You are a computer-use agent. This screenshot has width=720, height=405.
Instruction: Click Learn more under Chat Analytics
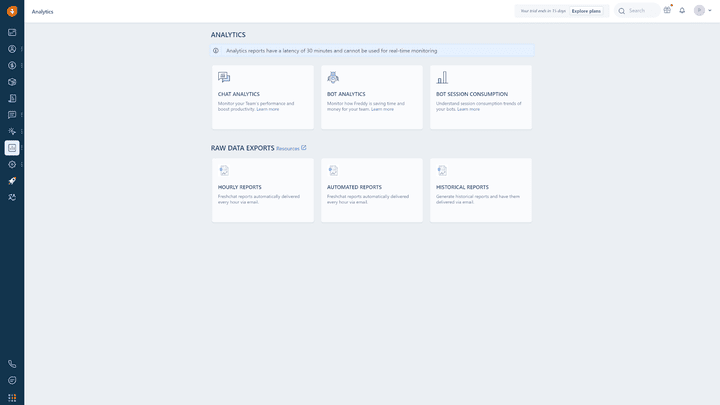point(267,109)
